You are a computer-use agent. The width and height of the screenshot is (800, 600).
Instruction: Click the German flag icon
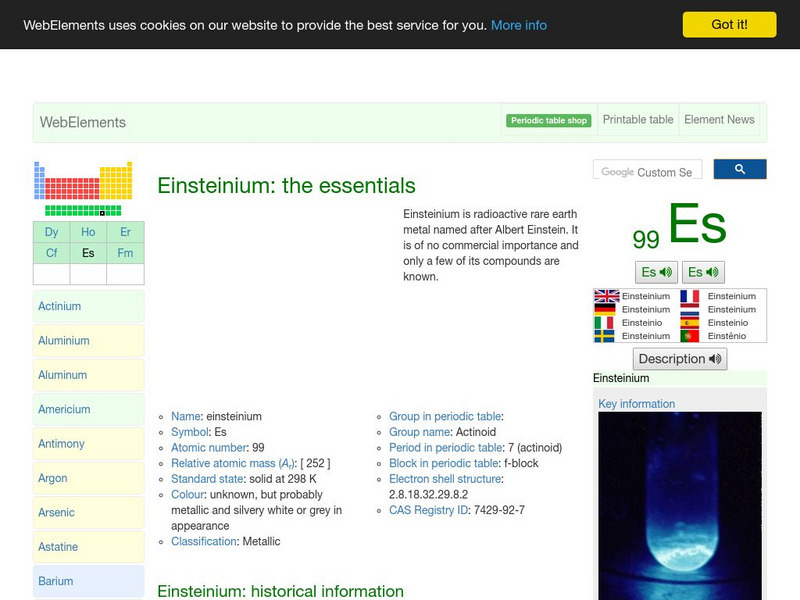pos(605,309)
